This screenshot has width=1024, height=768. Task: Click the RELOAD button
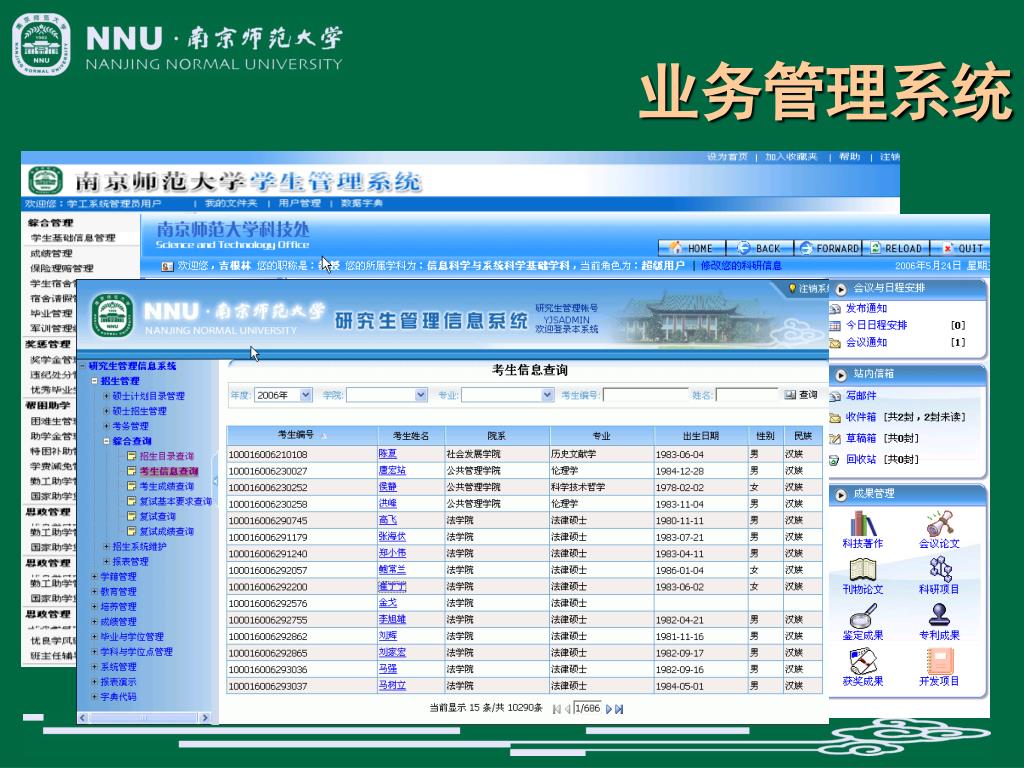896,248
